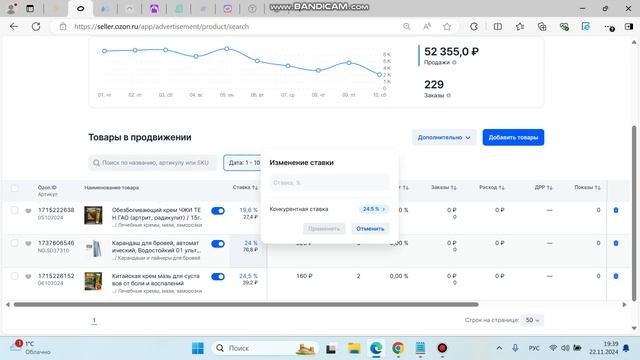This screenshot has width=640, height=360.
Task: Sort by ДРР column
Action: [543, 187]
